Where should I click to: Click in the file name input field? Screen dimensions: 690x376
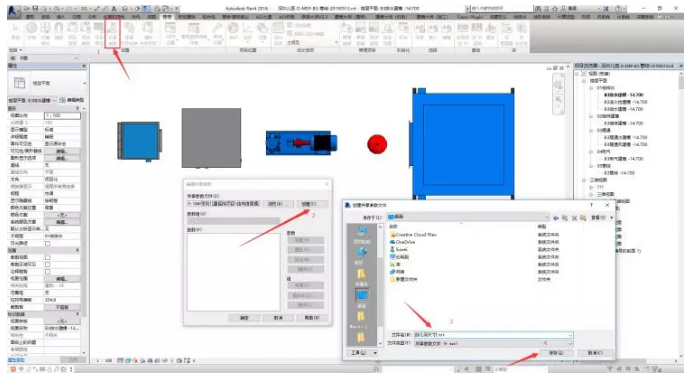tap(493, 335)
